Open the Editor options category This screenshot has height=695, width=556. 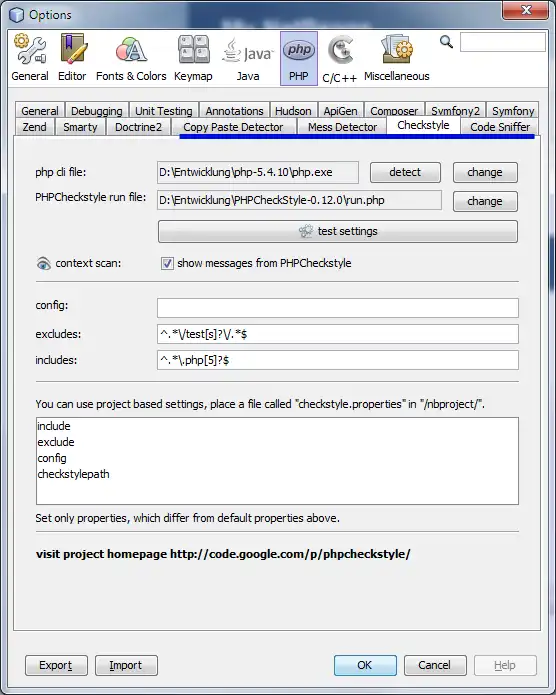click(x=72, y=59)
